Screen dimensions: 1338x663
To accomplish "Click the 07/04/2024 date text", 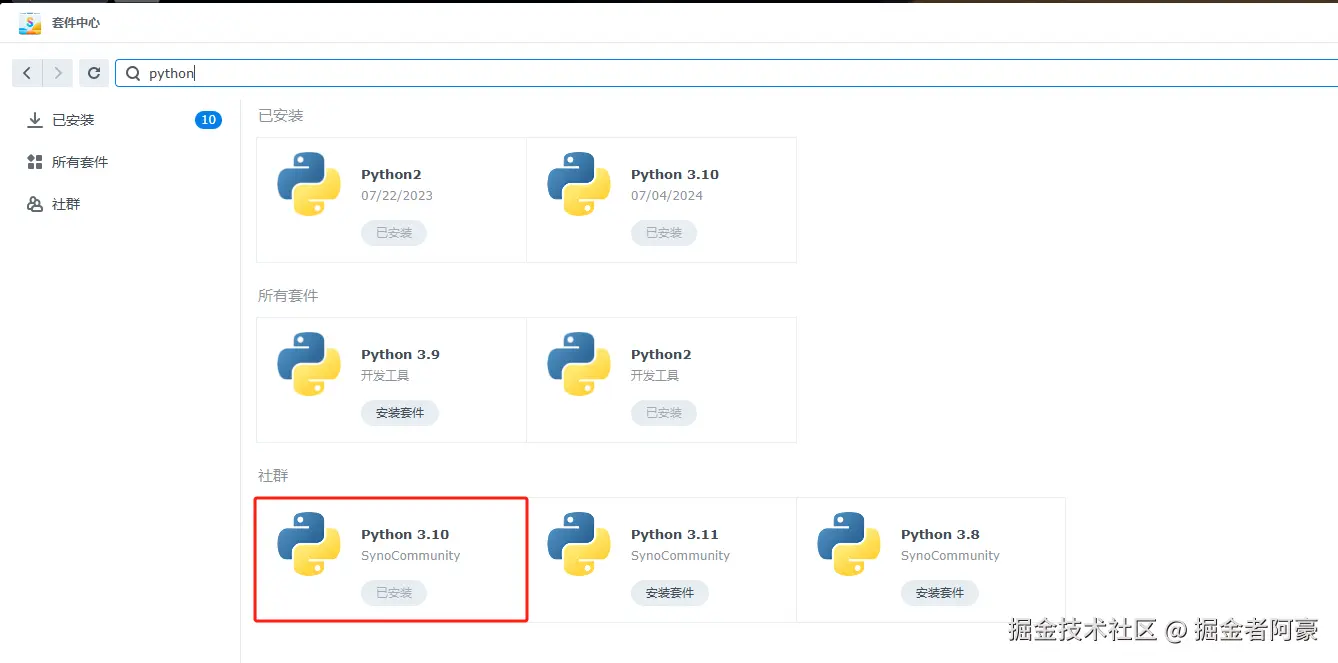I will pos(667,196).
